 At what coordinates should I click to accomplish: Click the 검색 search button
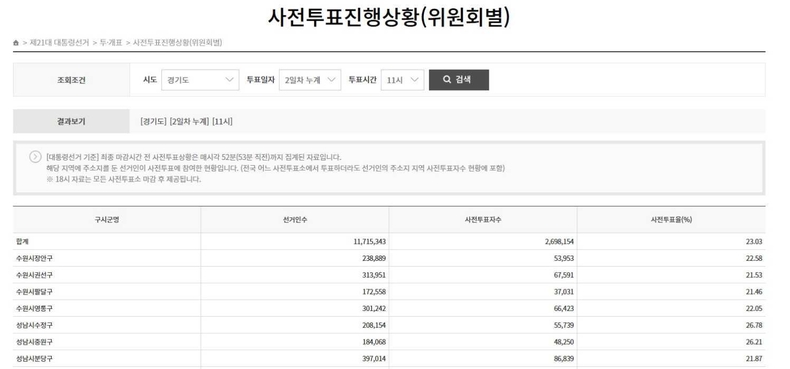click(458, 80)
